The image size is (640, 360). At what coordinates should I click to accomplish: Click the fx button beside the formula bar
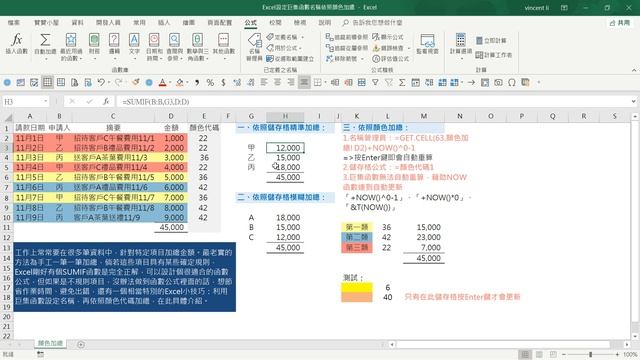tap(106, 101)
